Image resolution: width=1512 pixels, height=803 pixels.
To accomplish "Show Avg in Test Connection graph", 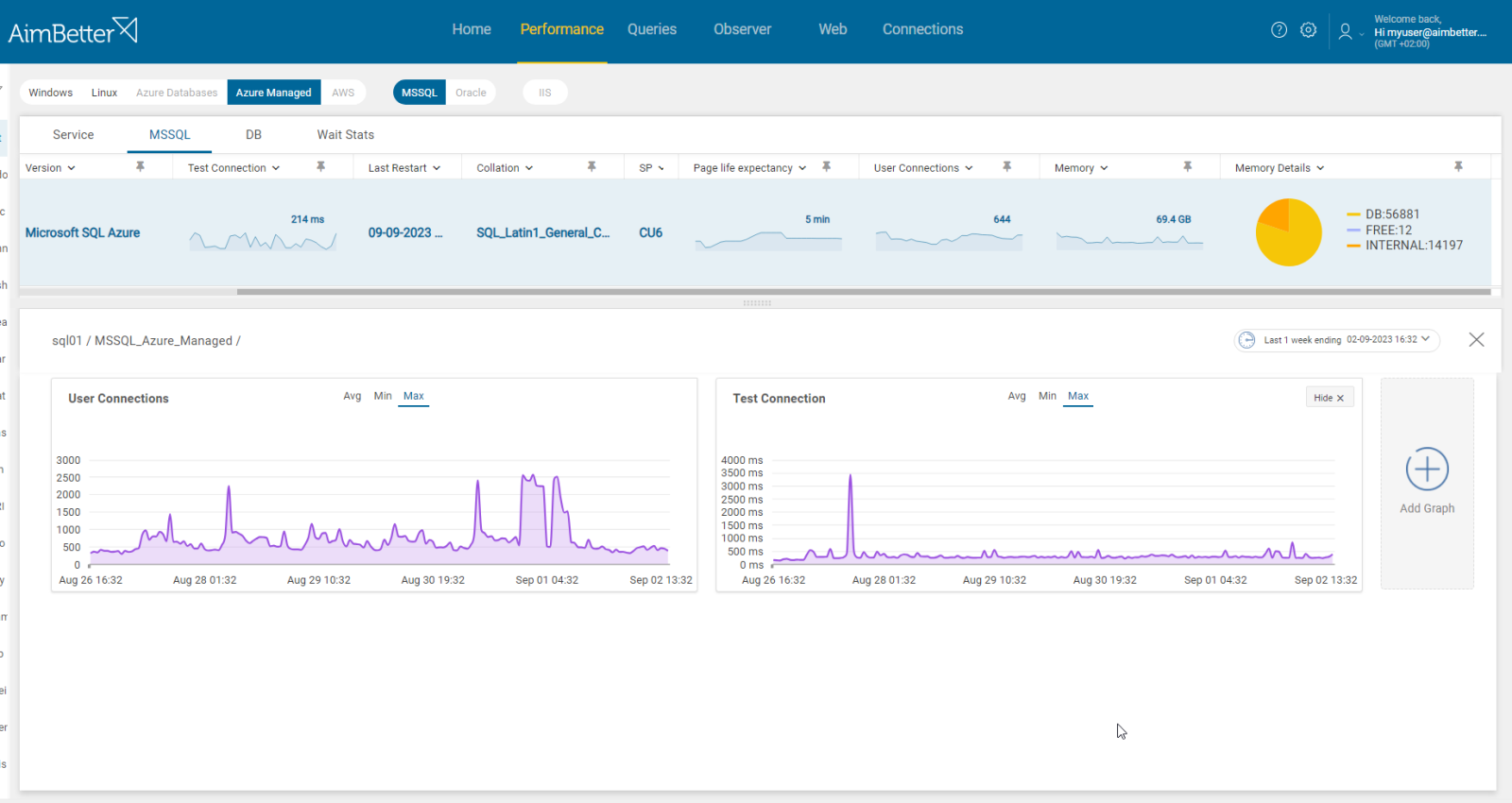I will pyautogui.click(x=1017, y=396).
